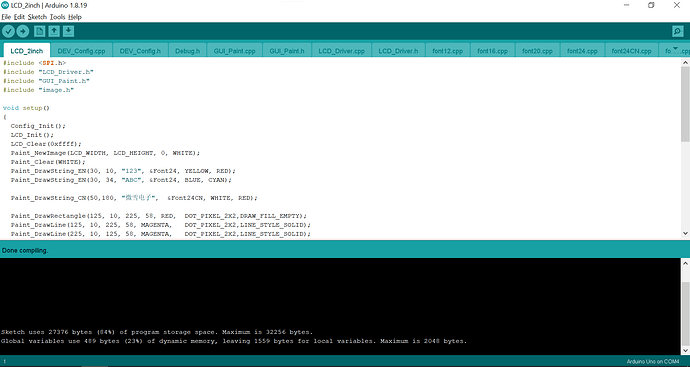The height and width of the screenshot is (367, 690).
Task: Switch to the font24CN.cpp tab
Action: pyautogui.click(x=631, y=51)
